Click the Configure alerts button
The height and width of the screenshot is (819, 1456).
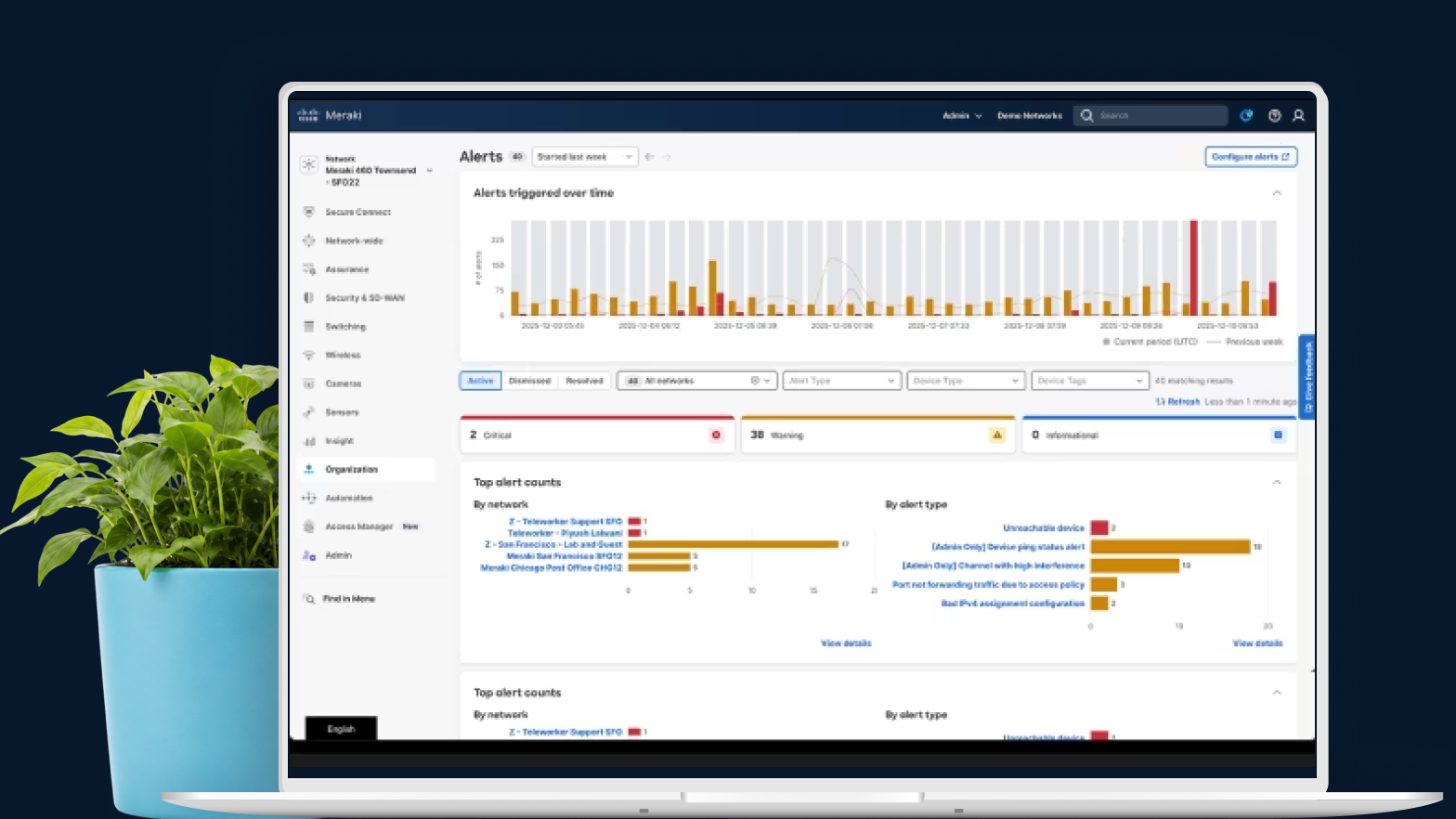[x=1251, y=157]
